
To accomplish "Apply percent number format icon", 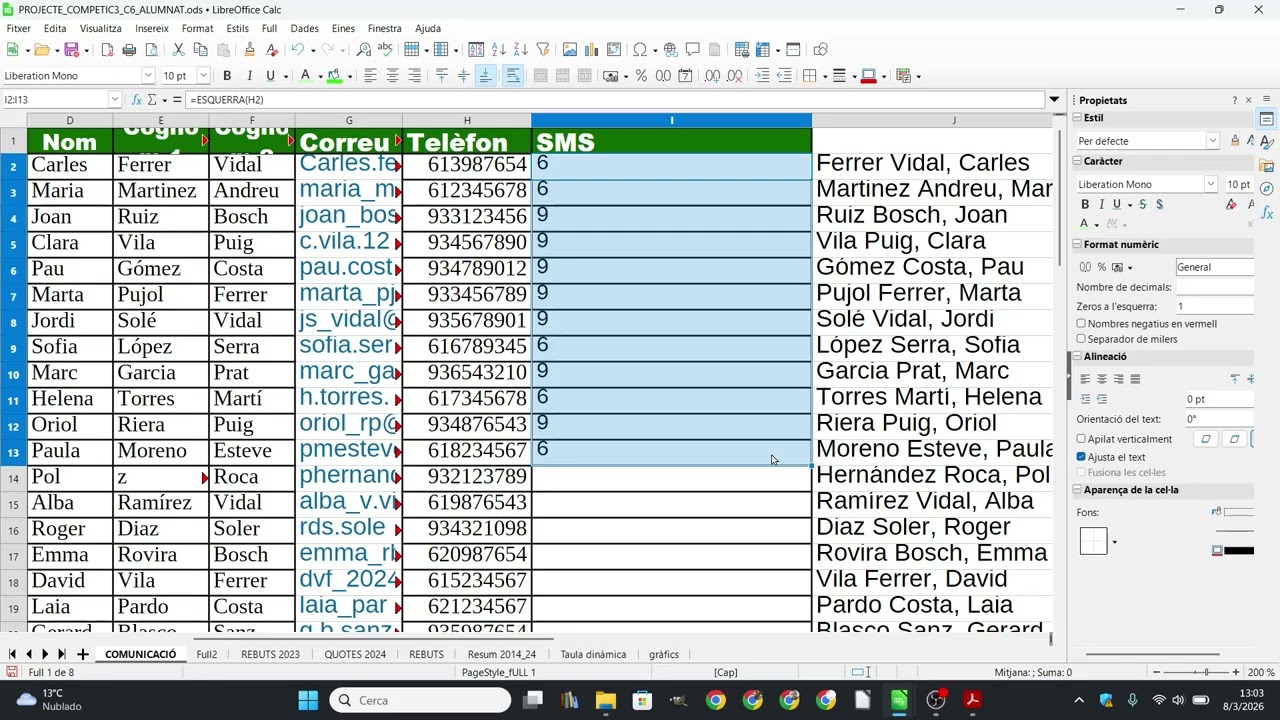I will point(641,76).
